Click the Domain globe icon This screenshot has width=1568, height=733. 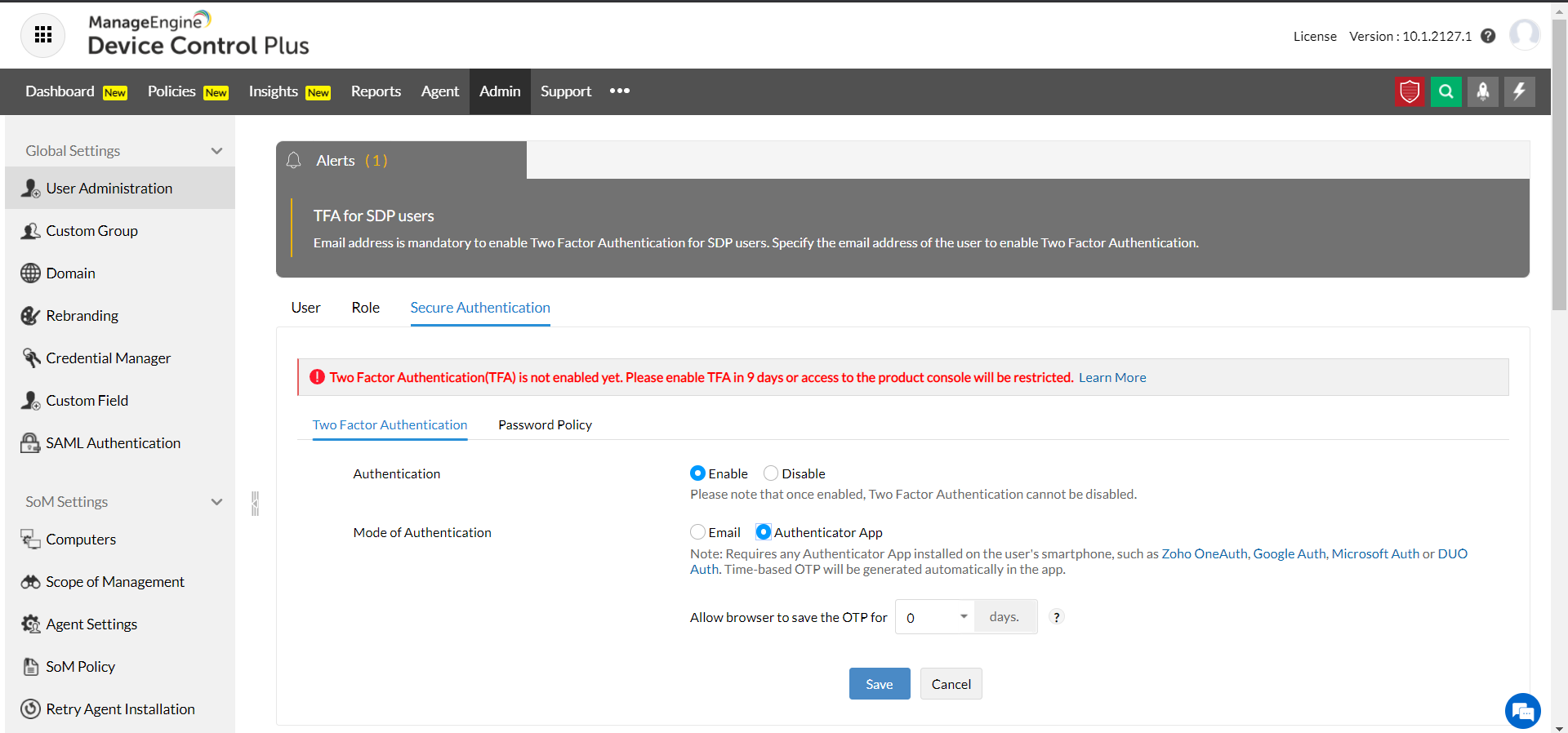coord(30,273)
